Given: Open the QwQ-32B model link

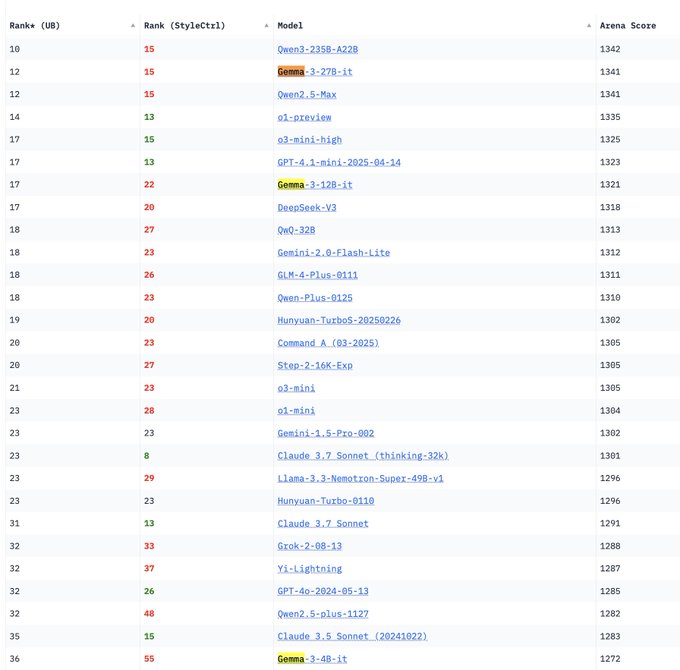Looking at the screenshot, I should tap(296, 230).
